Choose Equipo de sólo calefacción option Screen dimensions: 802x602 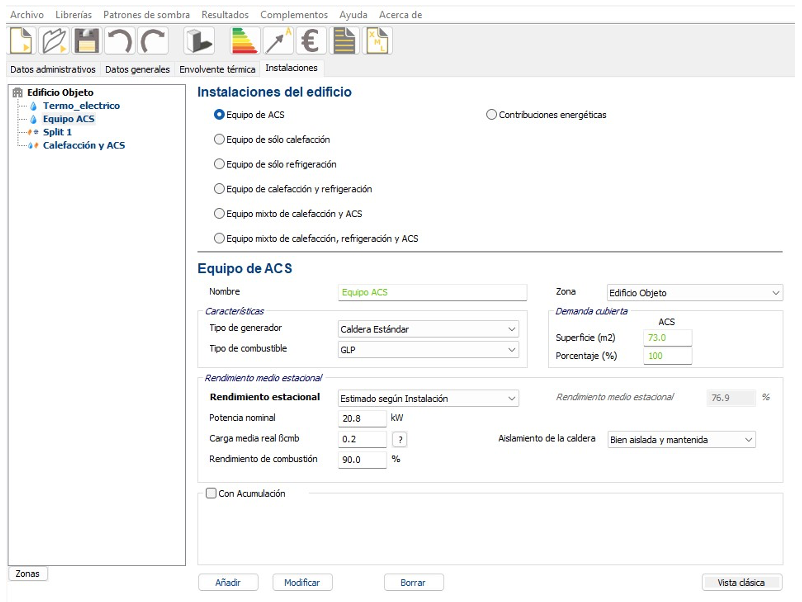(220, 139)
